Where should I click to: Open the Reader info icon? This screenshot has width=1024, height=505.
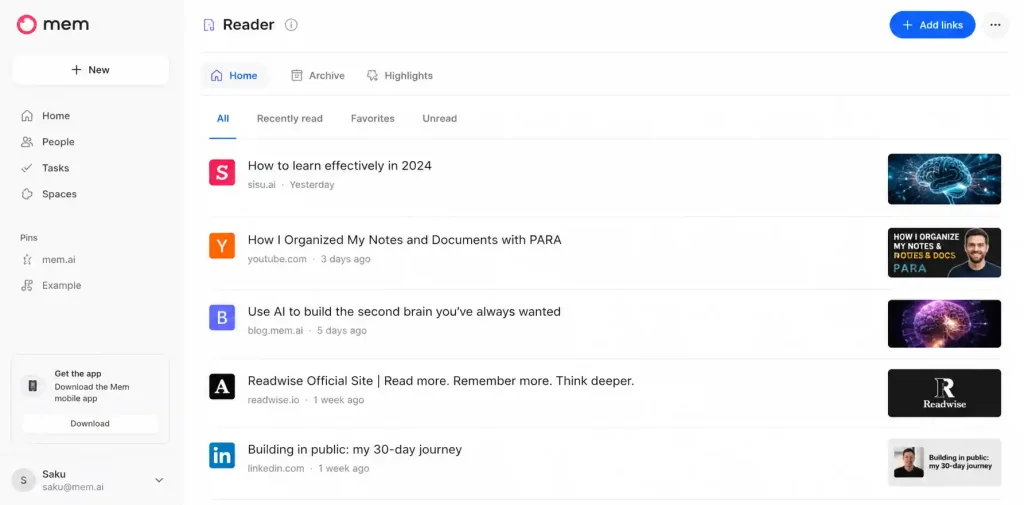click(291, 25)
